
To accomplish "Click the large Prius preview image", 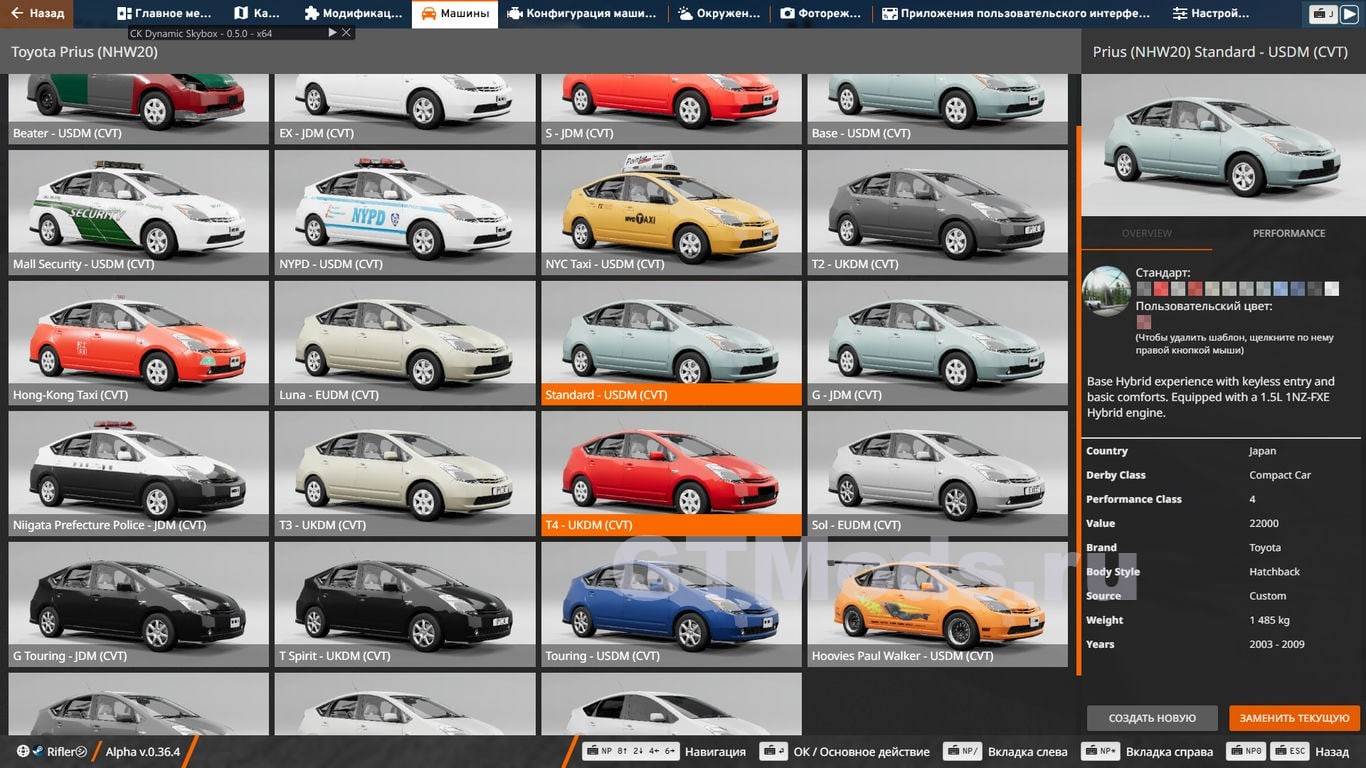I will point(1223,145).
